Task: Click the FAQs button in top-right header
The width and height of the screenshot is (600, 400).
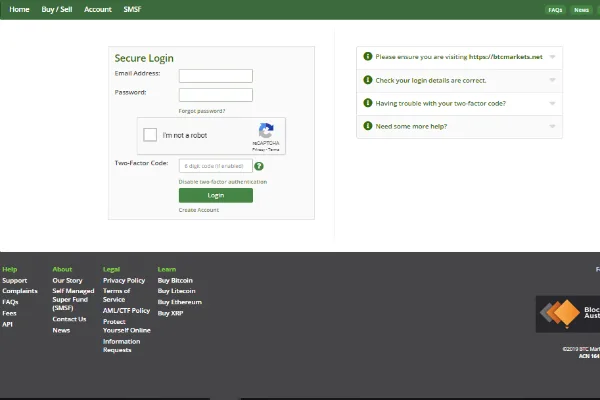Action: click(x=555, y=9)
